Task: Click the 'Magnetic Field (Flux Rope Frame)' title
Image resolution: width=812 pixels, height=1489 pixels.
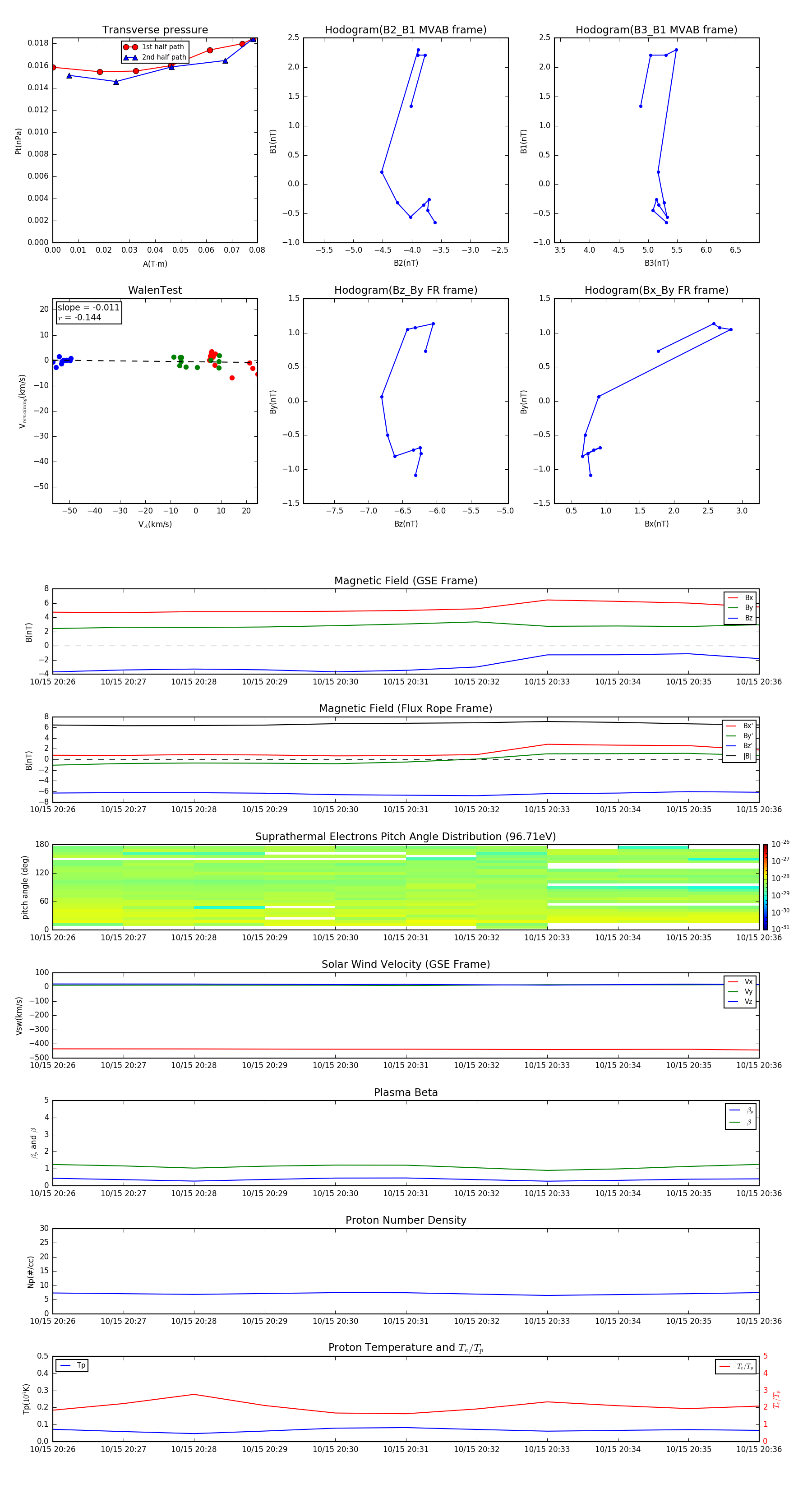Action: 406,709
